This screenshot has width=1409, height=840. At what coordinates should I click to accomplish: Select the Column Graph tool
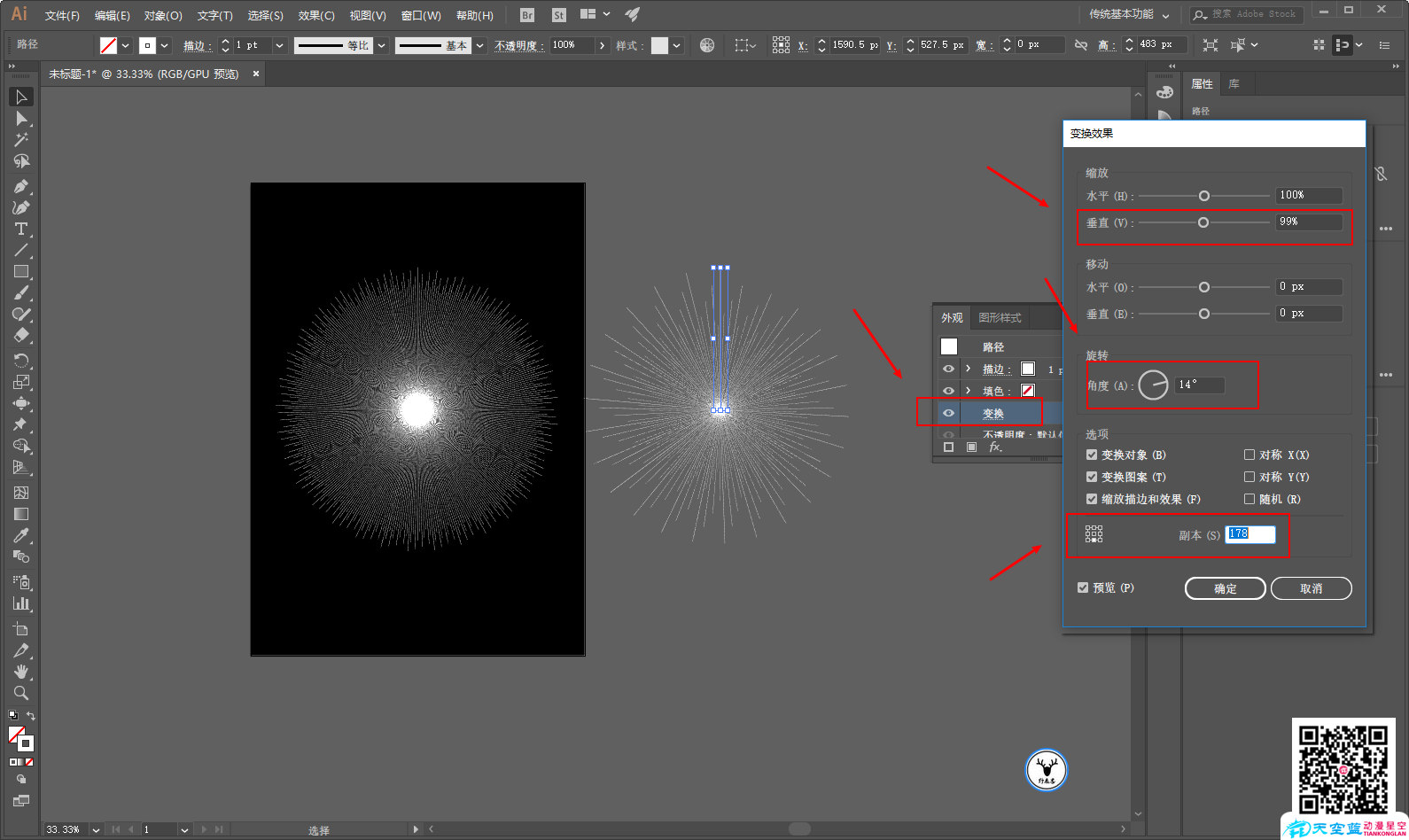(x=21, y=603)
